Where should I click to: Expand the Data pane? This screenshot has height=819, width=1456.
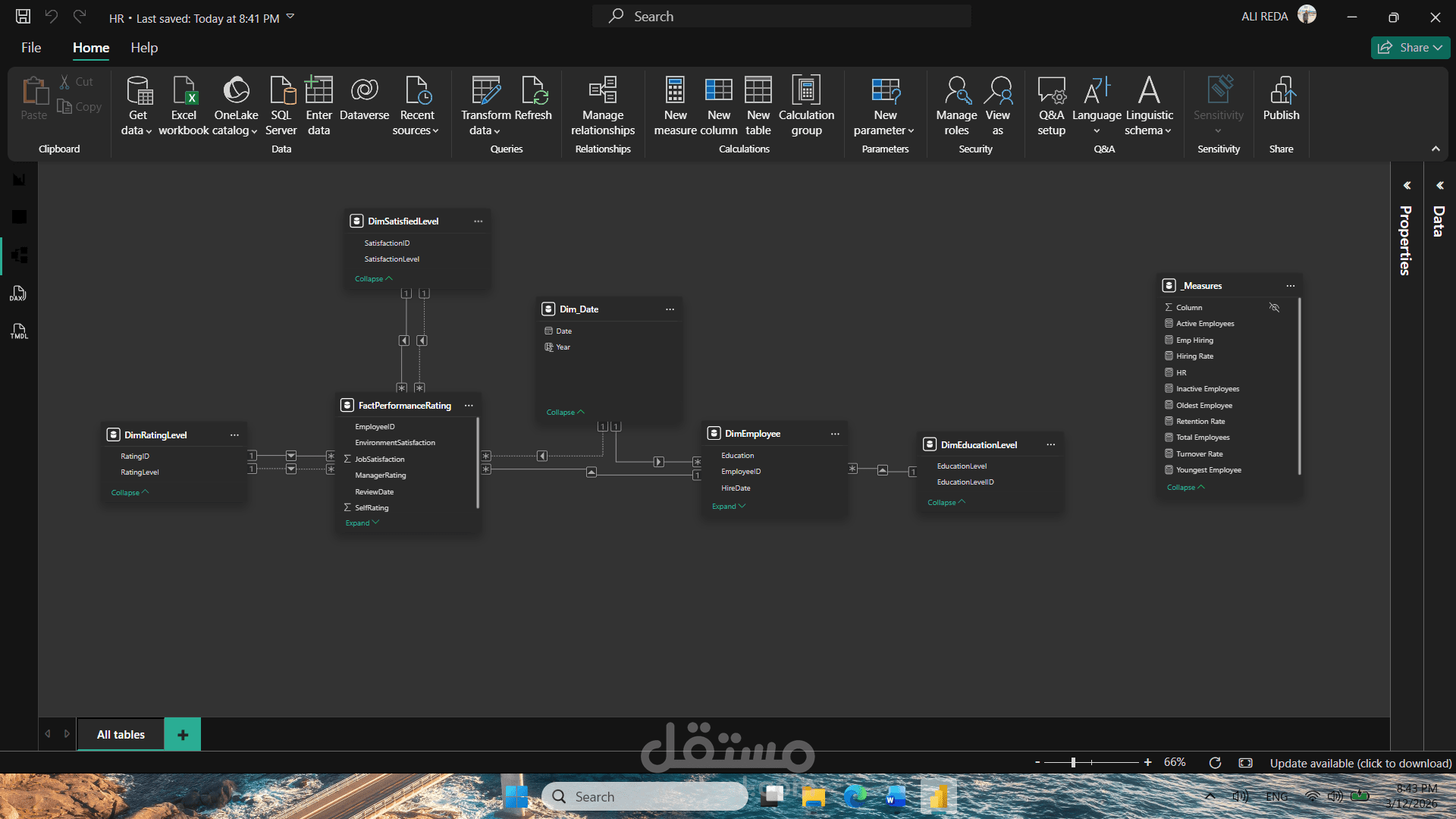(1439, 186)
